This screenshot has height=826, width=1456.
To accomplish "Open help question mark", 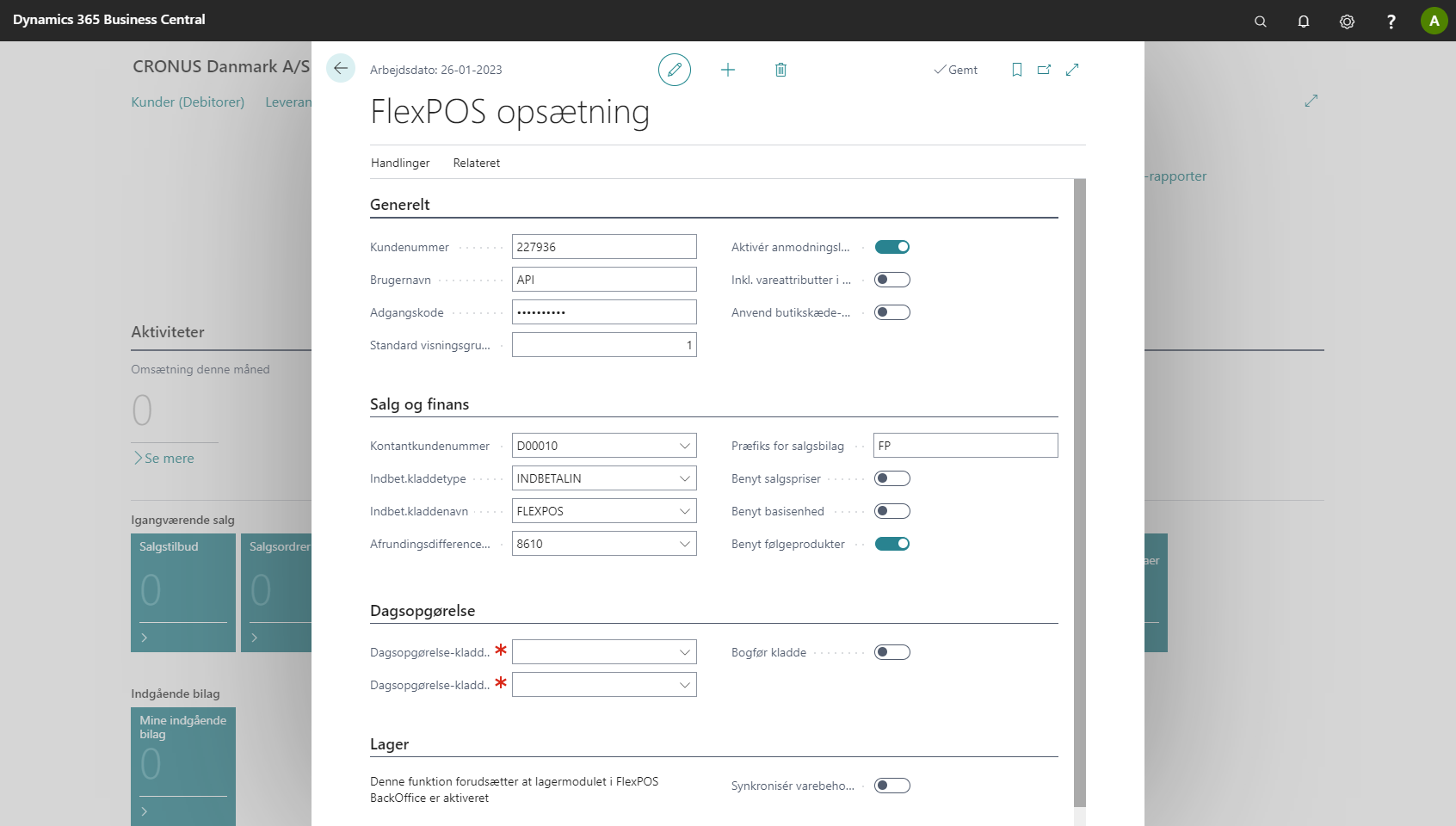I will [x=1391, y=22].
